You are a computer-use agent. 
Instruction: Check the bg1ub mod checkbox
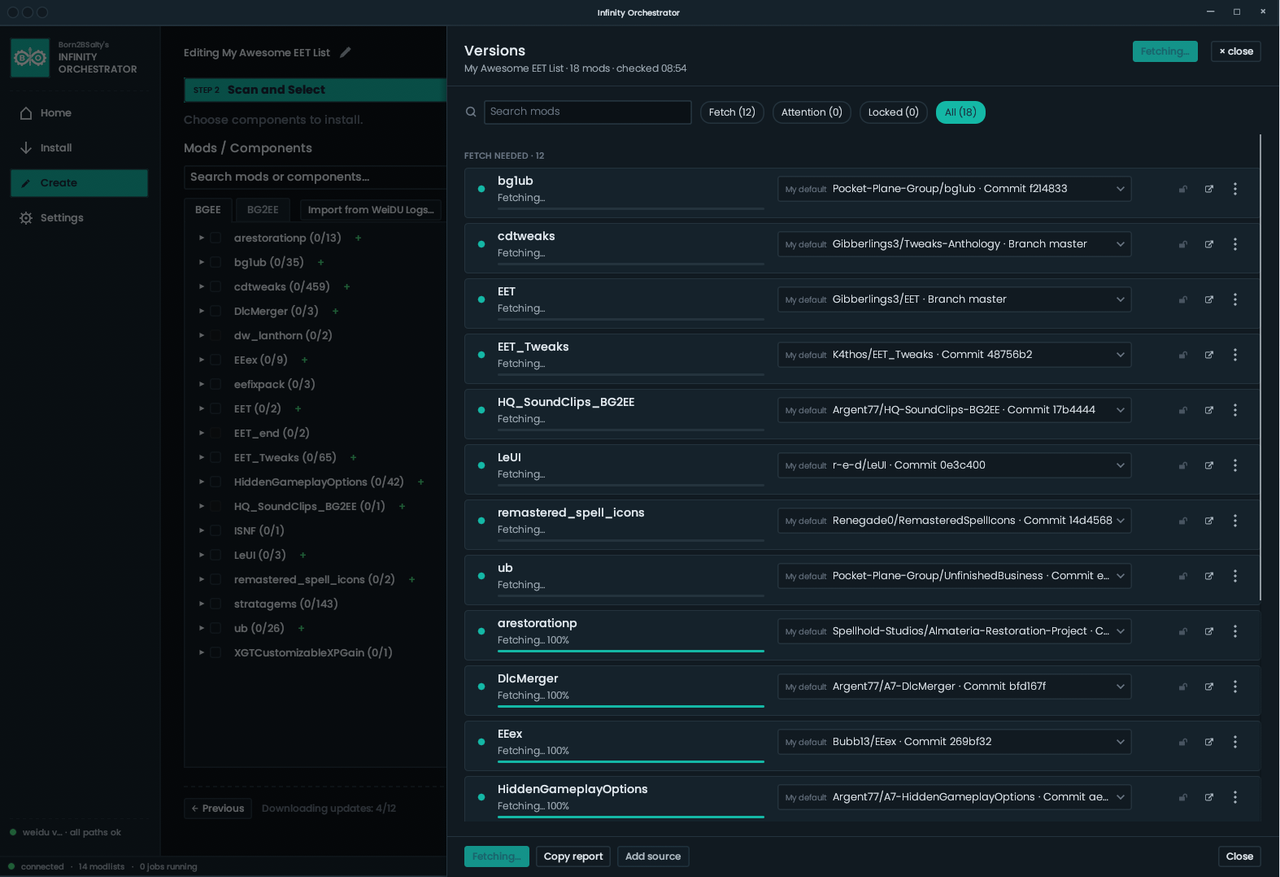pyautogui.click(x=215, y=262)
